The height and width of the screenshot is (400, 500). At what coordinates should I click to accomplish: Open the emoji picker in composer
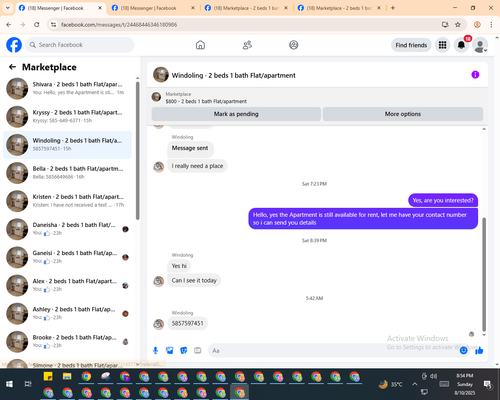click(463, 350)
